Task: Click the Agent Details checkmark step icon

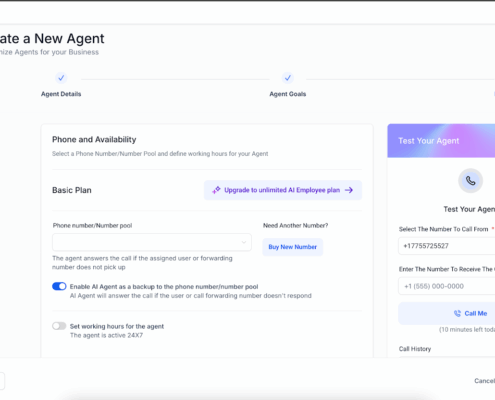Action: [x=61, y=78]
